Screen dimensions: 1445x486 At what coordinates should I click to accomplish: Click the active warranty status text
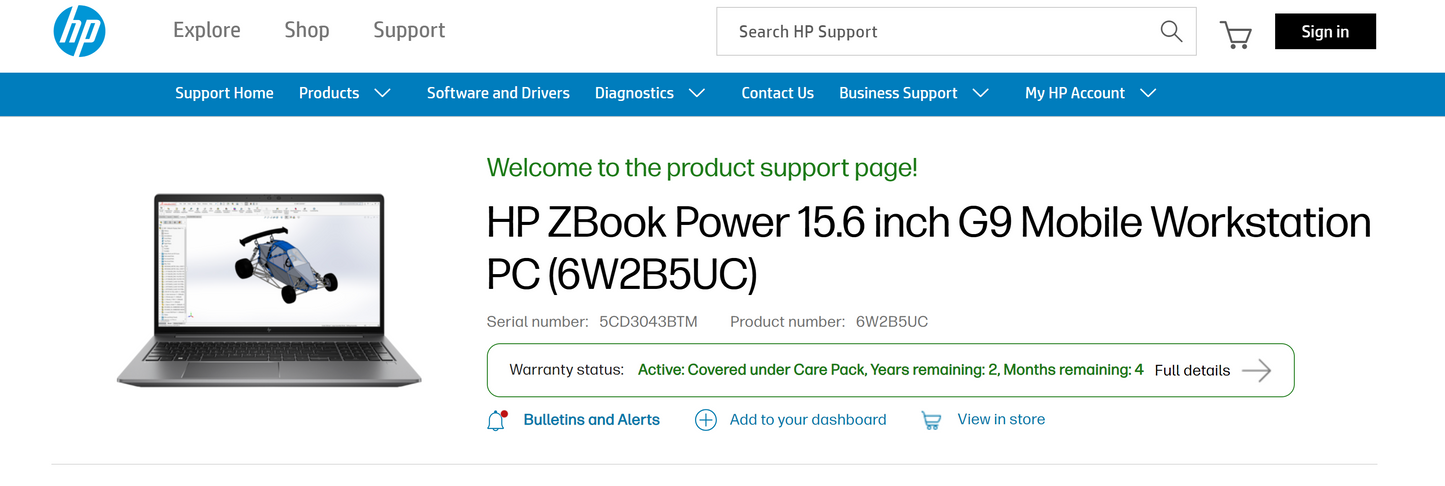[x=891, y=370]
